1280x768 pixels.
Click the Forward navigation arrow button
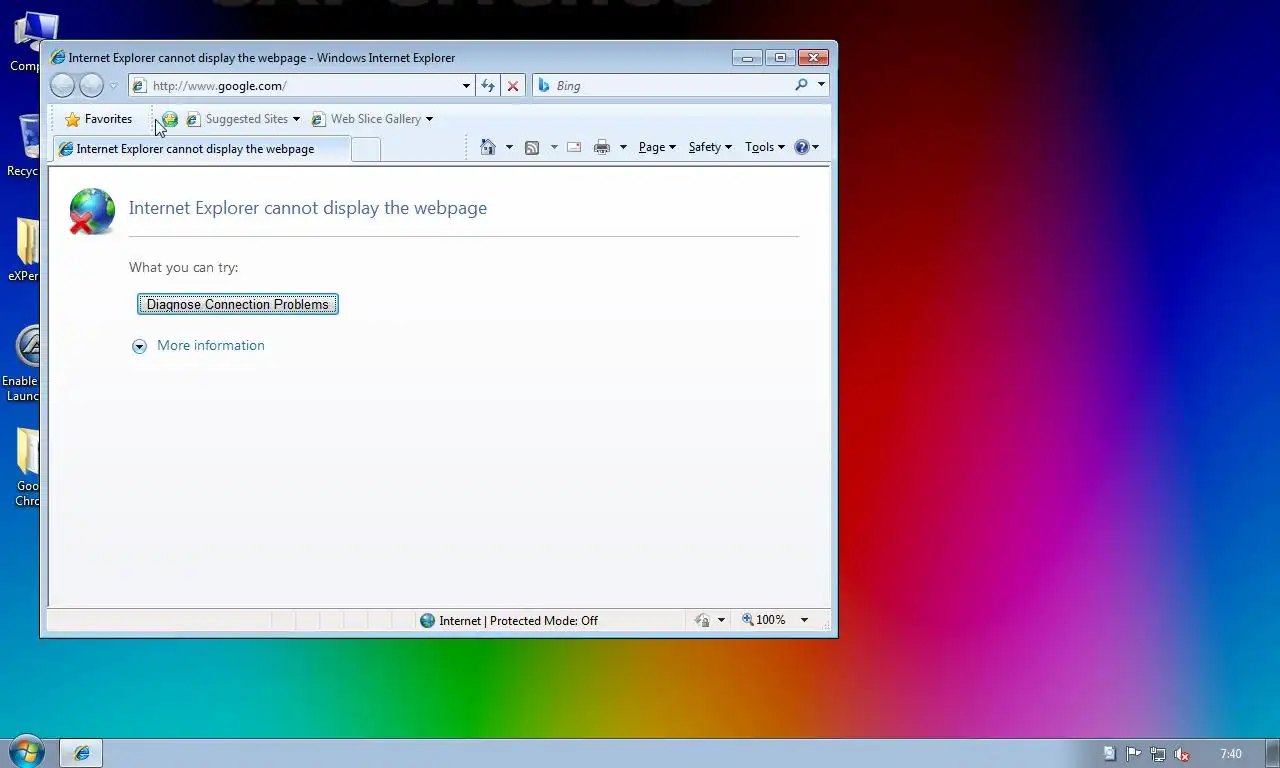click(x=91, y=86)
